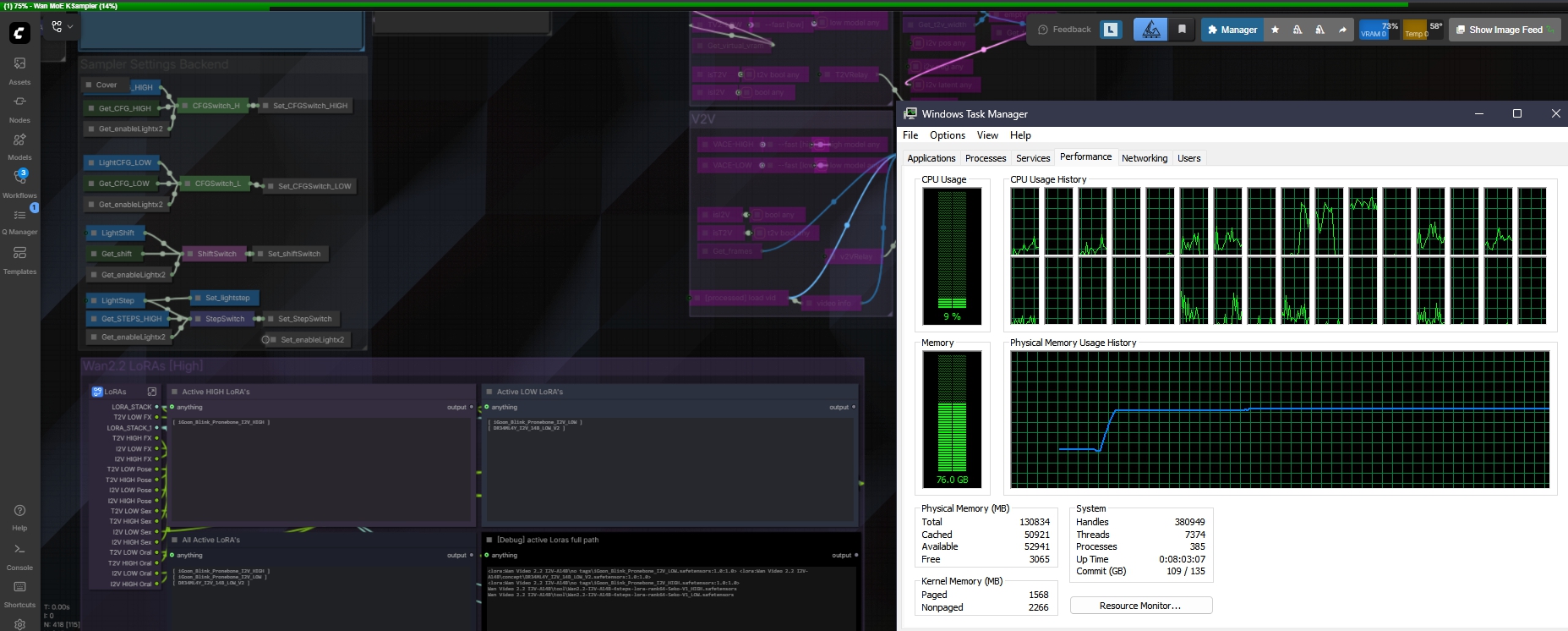Click the Show Image Feed button
This screenshot has height=631, width=1568.
click(1505, 30)
